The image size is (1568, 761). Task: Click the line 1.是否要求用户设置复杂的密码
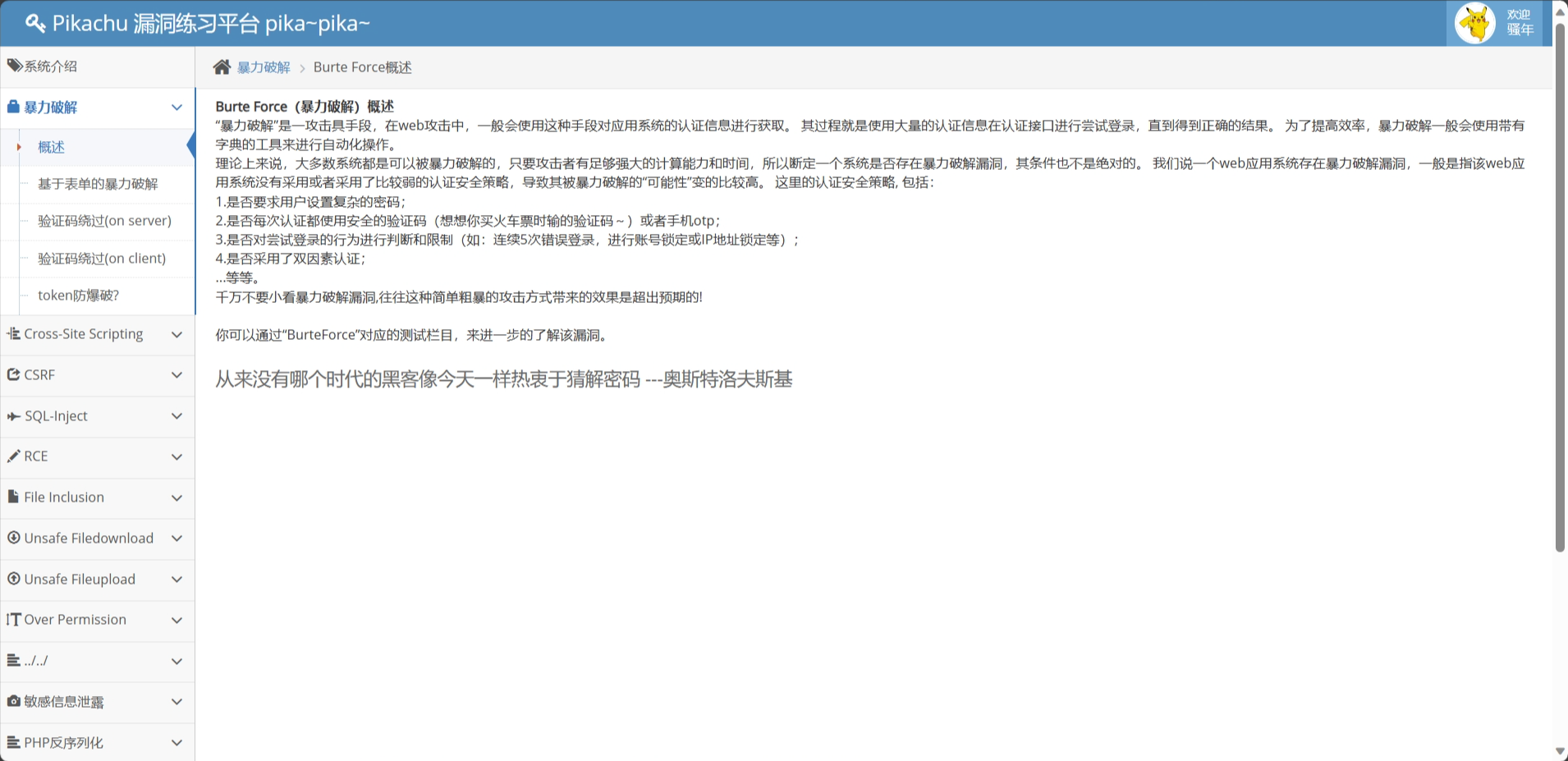[310, 202]
